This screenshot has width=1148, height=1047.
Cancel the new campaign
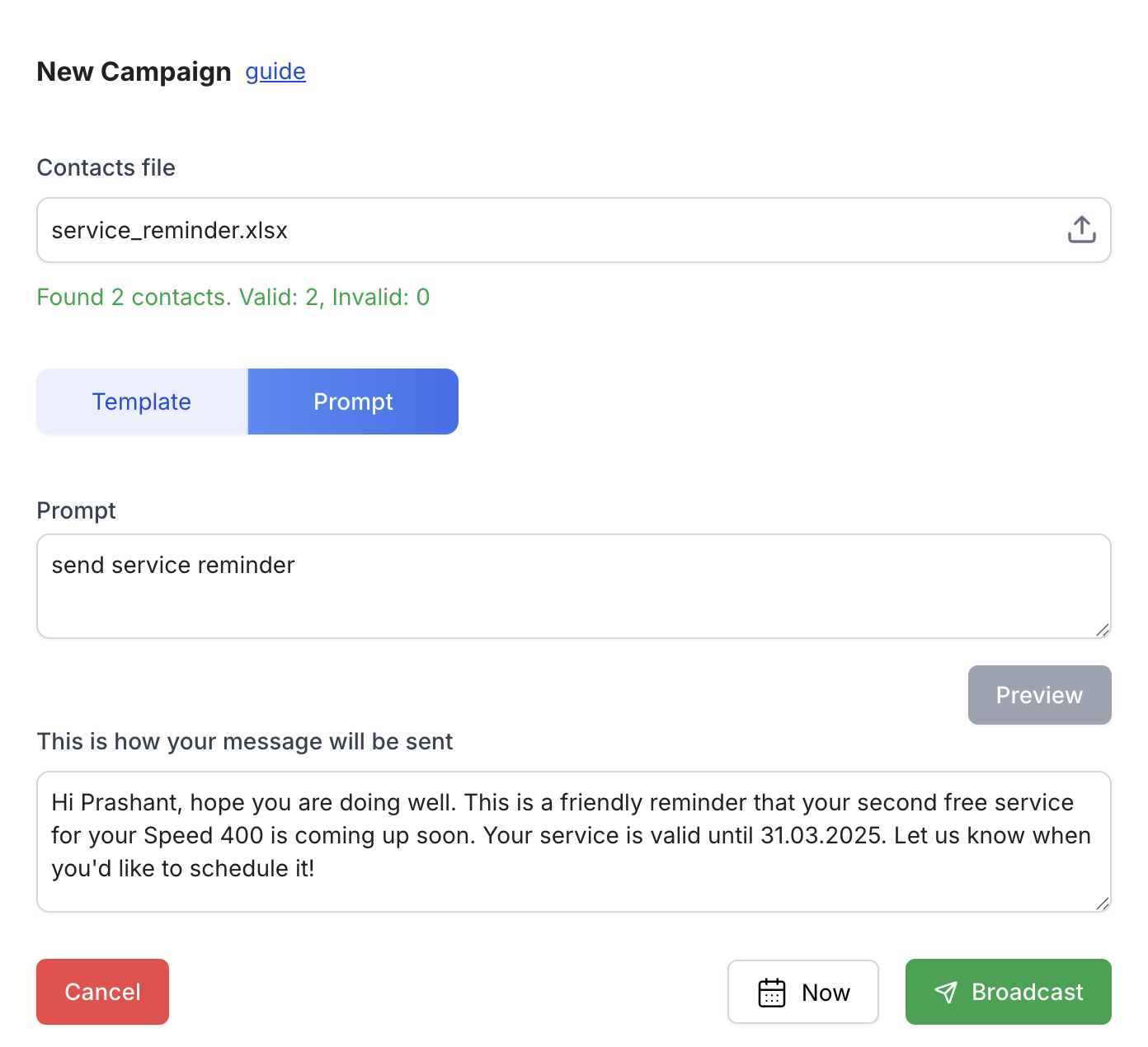[103, 992]
